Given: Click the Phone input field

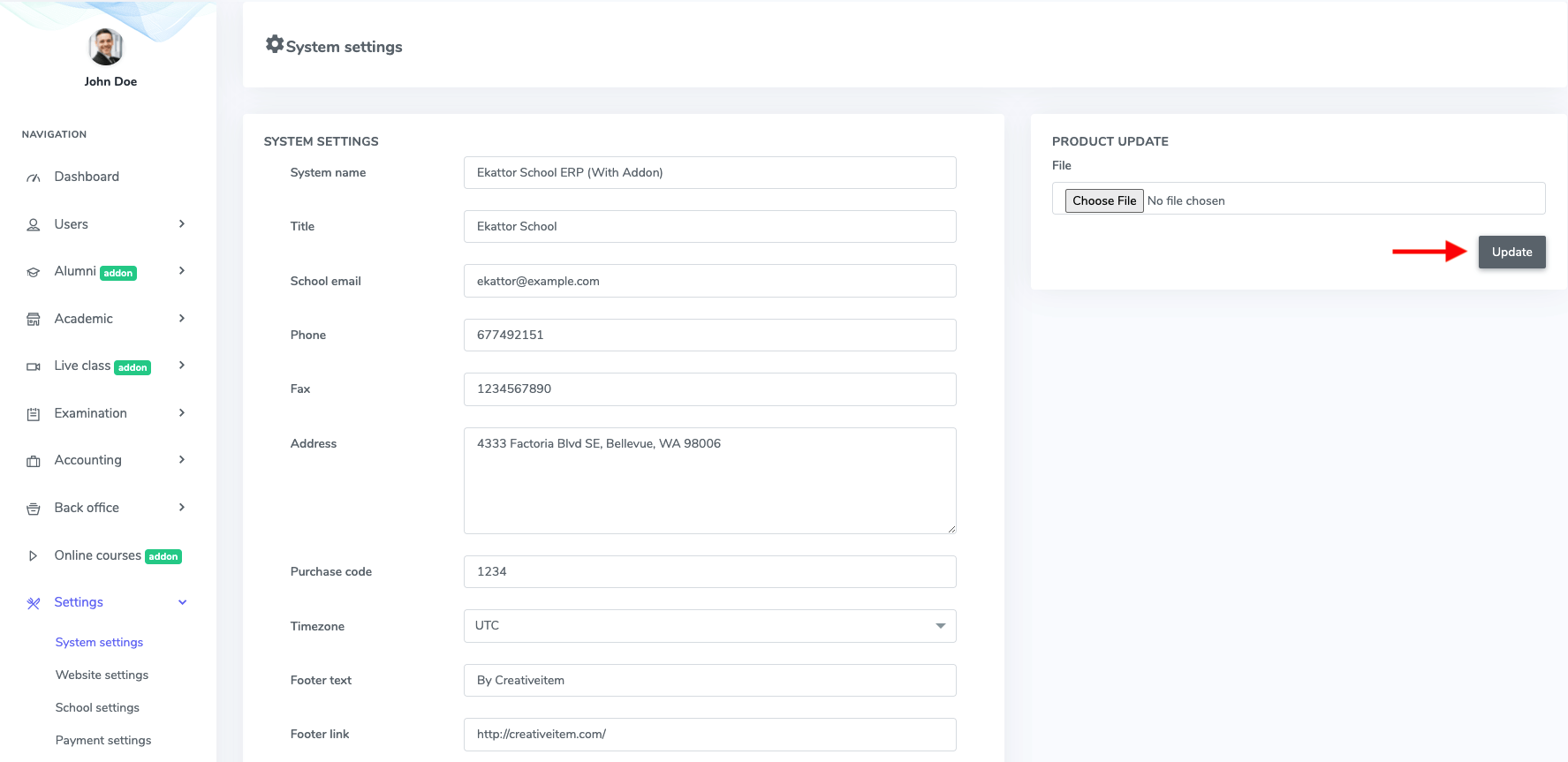Looking at the screenshot, I should coord(709,336).
